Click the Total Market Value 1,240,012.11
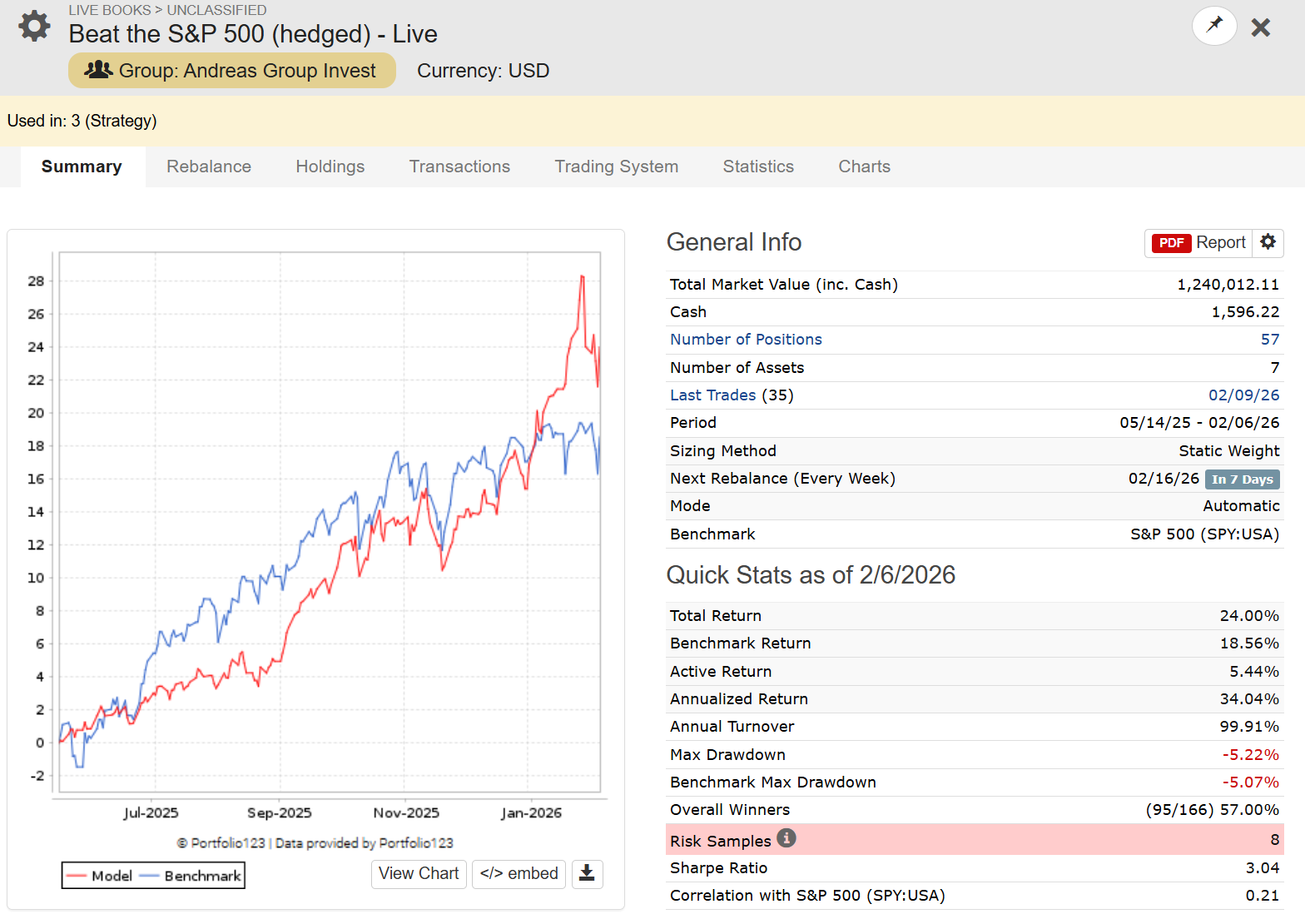Screen dimensions: 1305x924 pyautogui.click(x=1228, y=285)
